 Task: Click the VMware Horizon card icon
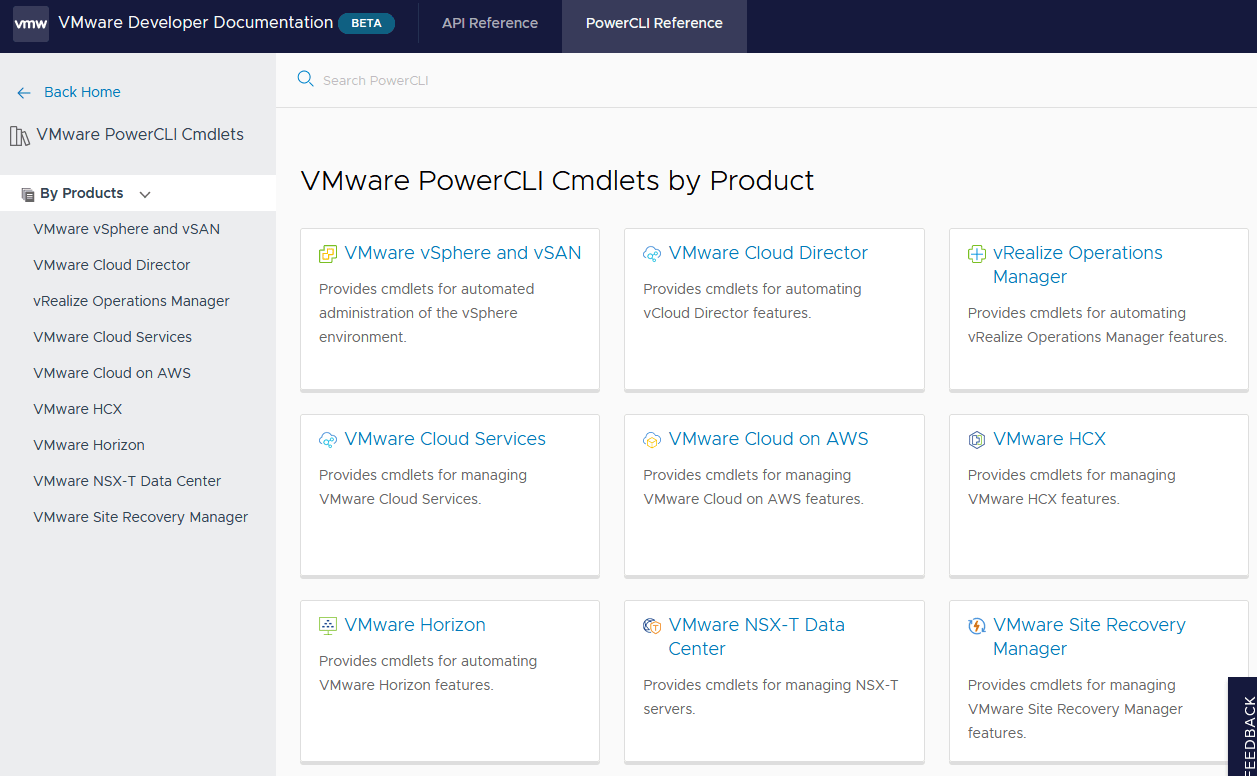click(328, 626)
